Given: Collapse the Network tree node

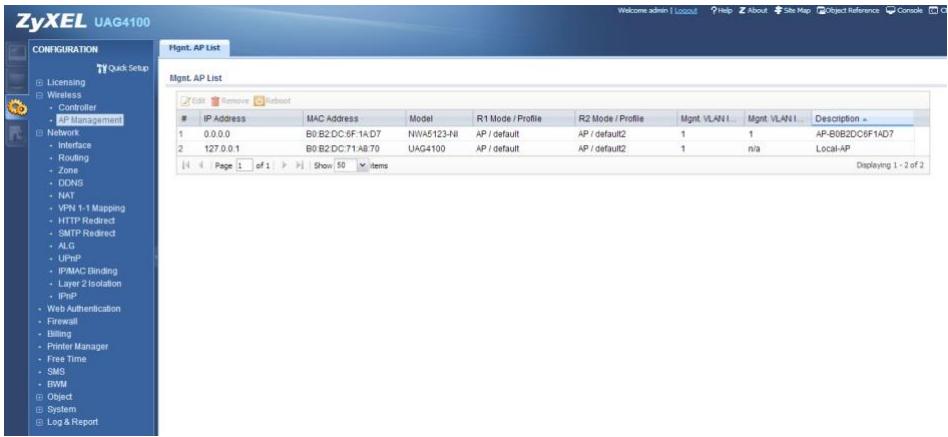Looking at the screenshot, I should click(40, 132).
